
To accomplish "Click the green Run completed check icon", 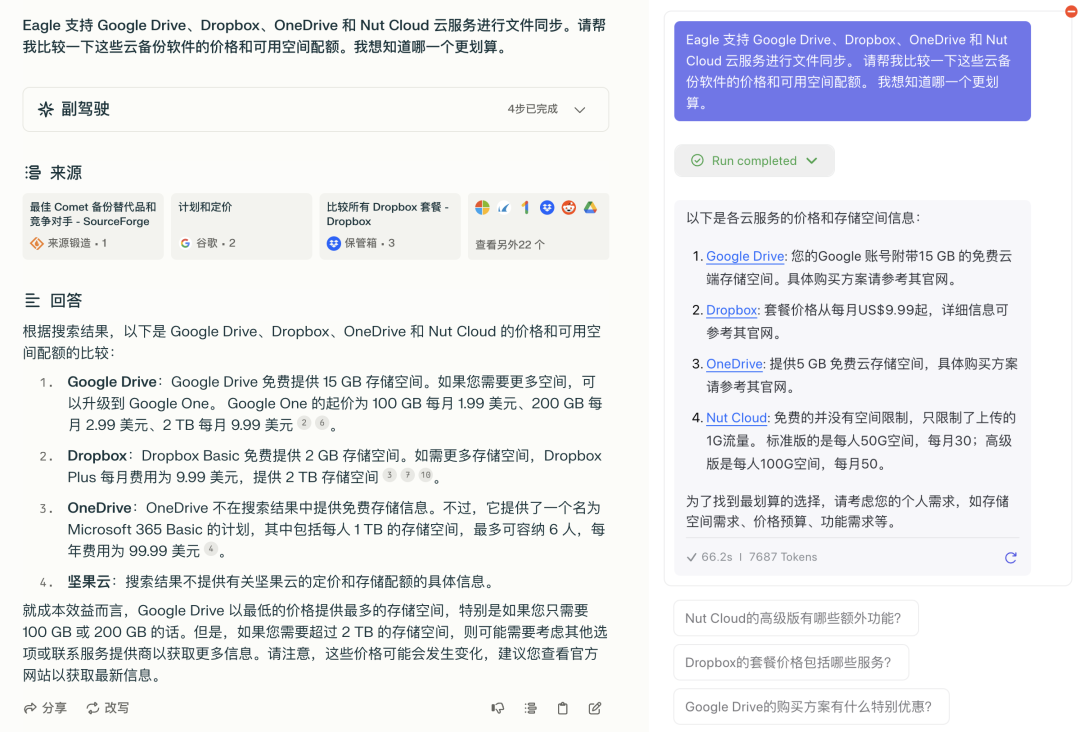I will (x=697, y=160).
